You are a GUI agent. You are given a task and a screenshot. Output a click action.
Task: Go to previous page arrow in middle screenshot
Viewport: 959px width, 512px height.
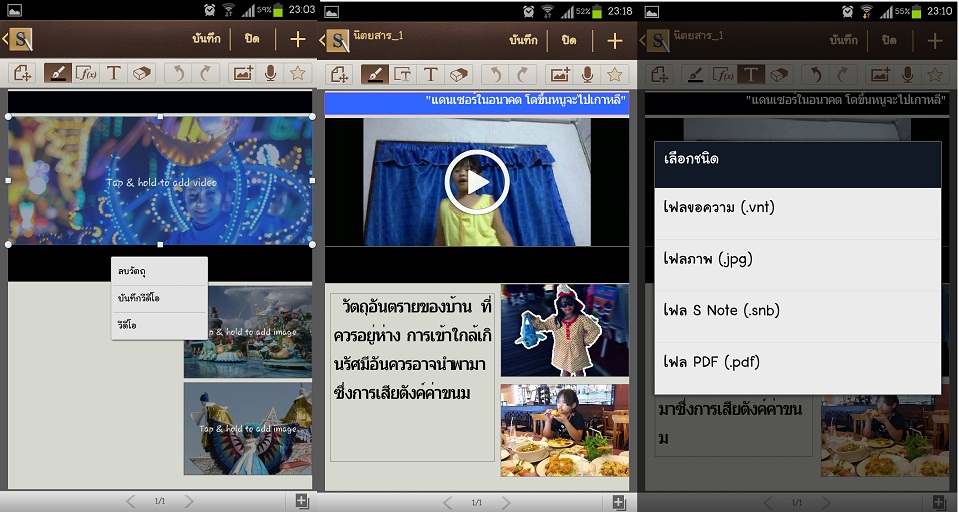[447, 502]
